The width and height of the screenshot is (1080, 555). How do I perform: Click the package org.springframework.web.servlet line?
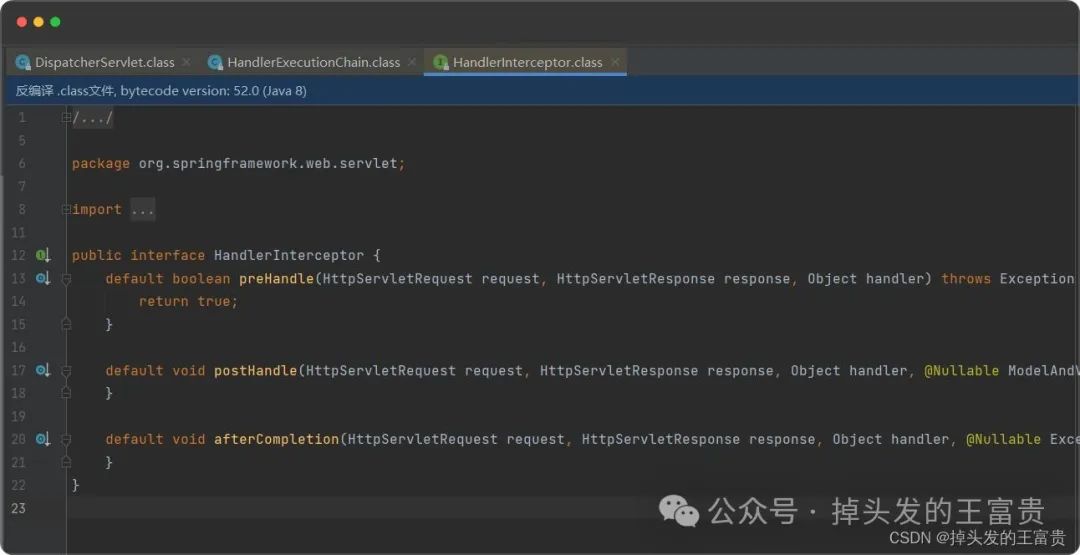239,164
